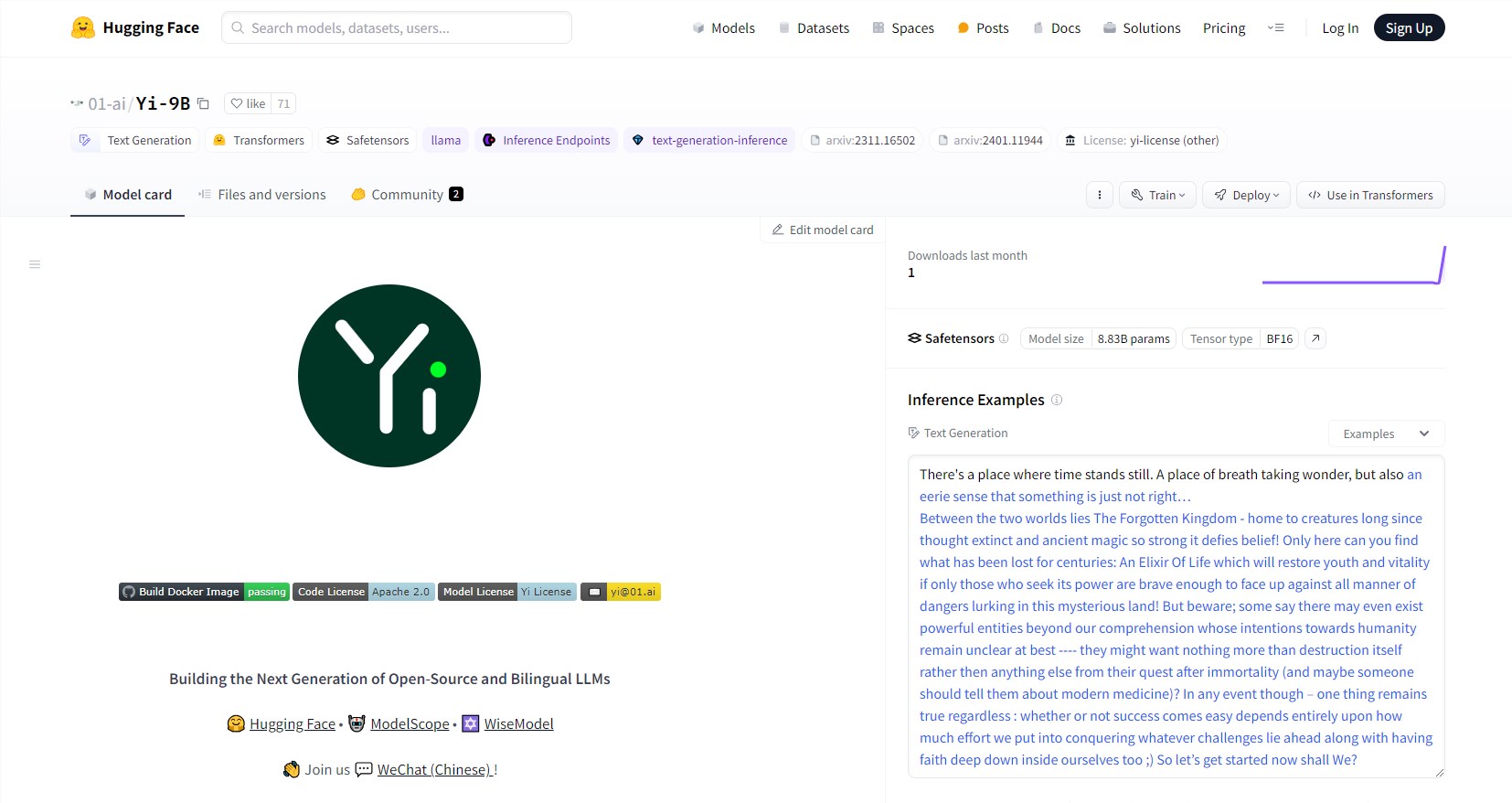Click the Model size 8.83B params badge

point(1099,338)
